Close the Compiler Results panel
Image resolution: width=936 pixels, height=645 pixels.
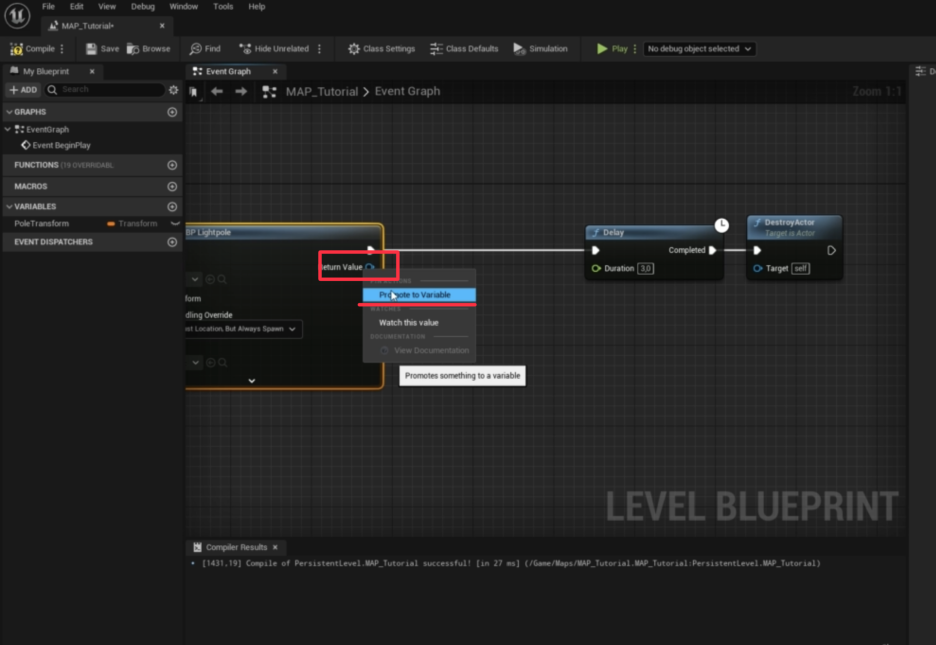[275, 547]
